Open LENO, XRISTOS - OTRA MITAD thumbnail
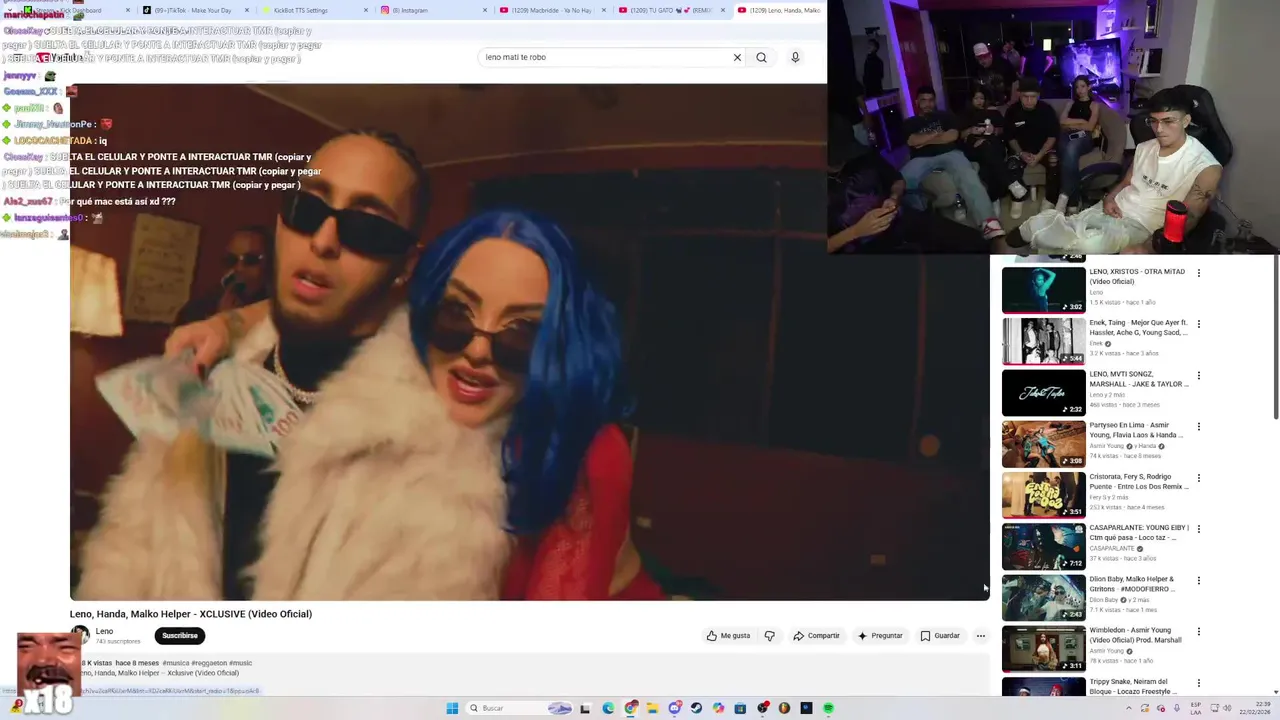The width and height of the screenshot is (1280, 720). (x=1043, y=290)
